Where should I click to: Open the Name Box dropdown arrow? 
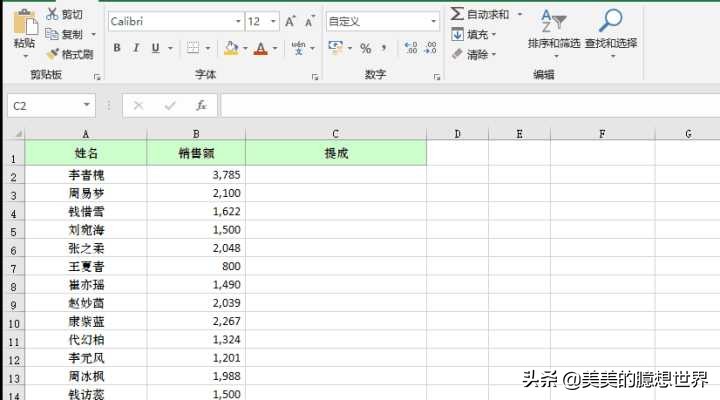(86, 105)
